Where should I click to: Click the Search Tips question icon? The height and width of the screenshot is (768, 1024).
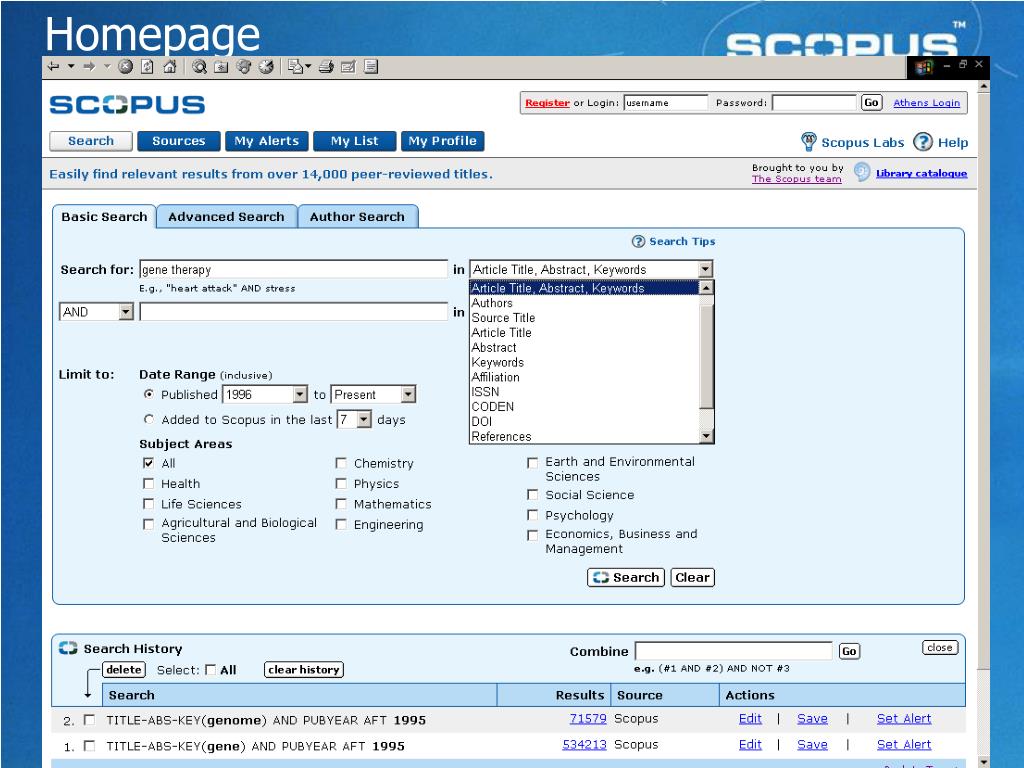tap(638, 242)
